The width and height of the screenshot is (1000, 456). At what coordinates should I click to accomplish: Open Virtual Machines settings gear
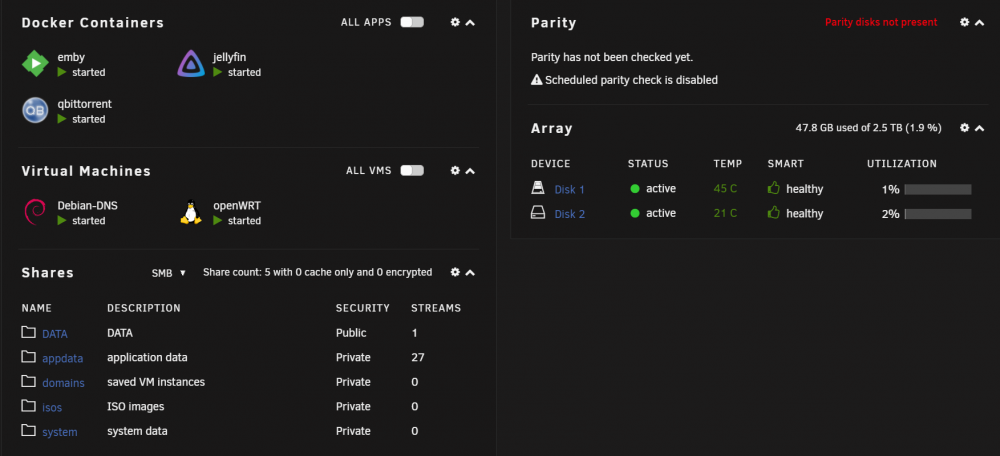click(x=455, y=170)
